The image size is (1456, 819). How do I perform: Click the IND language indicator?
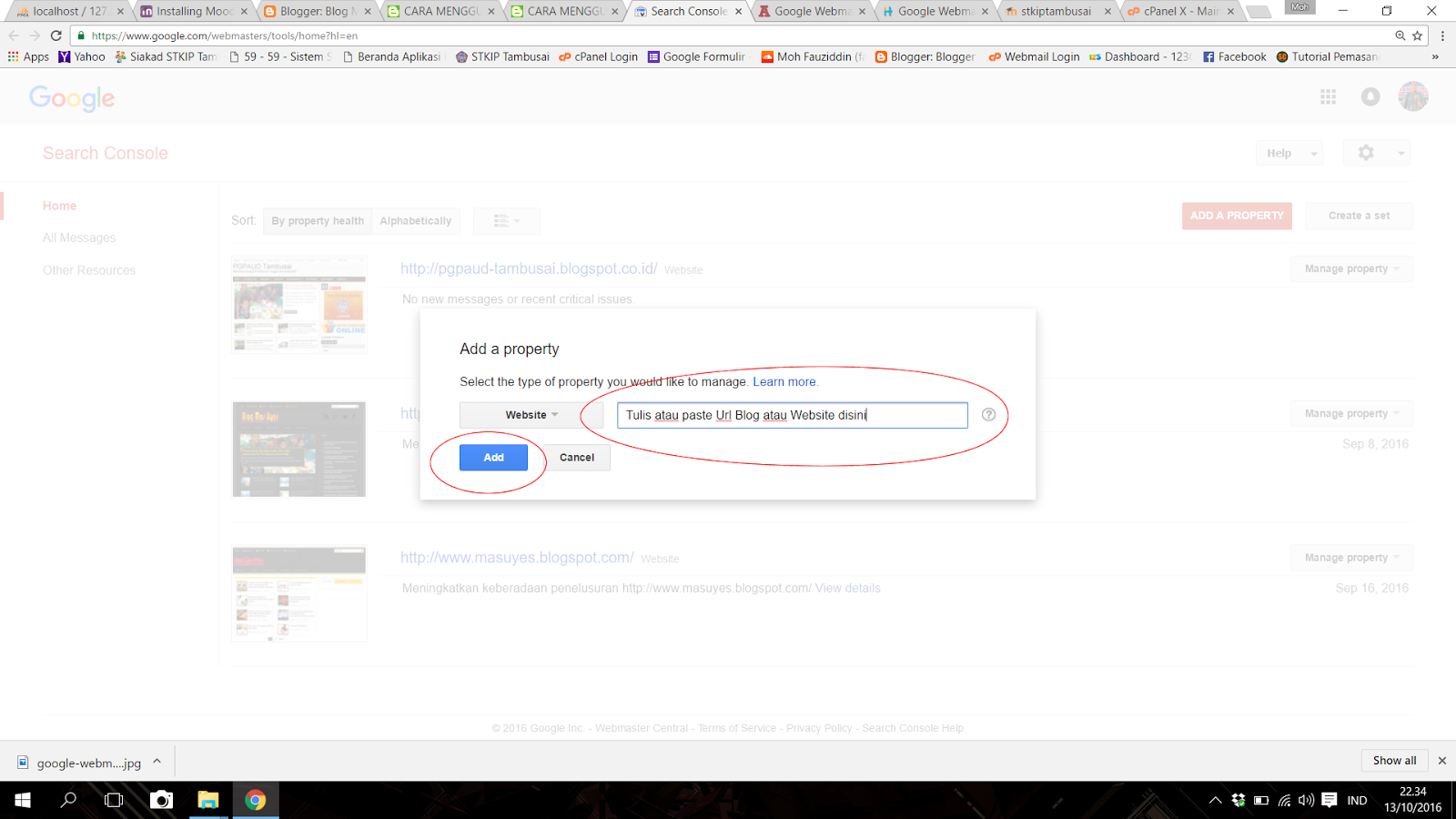point(1357,800)
